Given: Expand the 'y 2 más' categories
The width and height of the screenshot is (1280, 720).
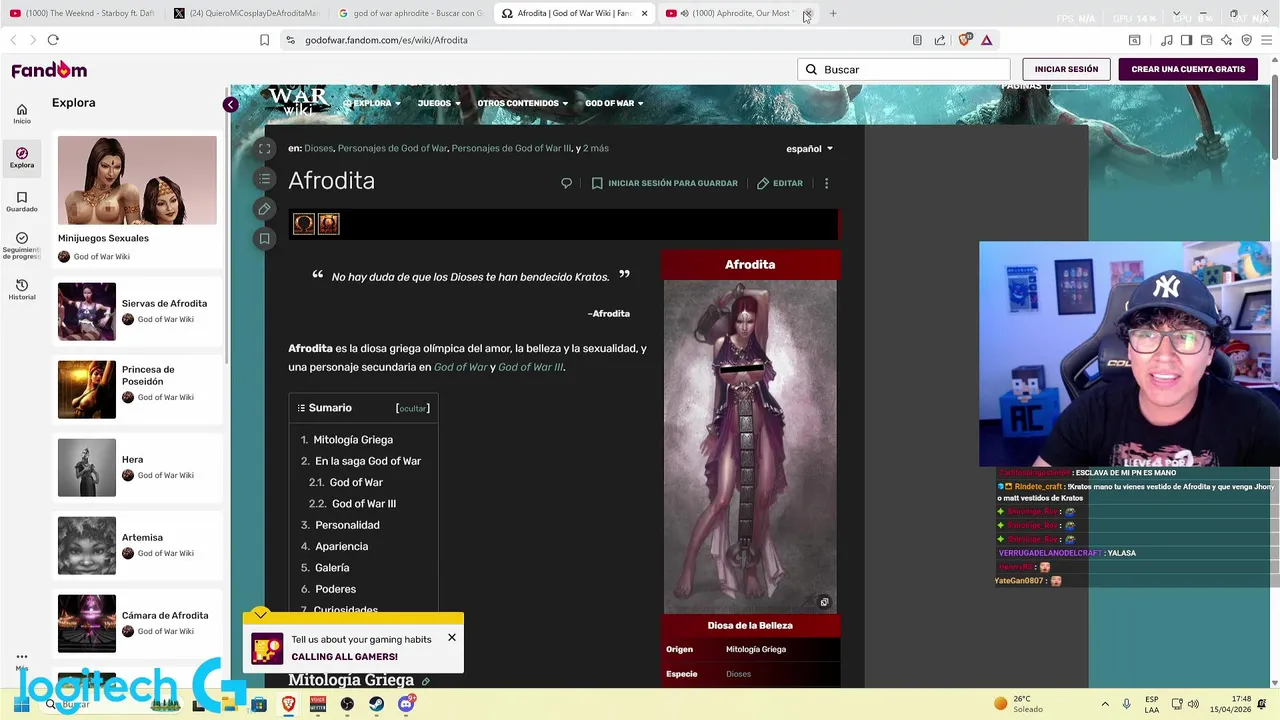Looking at the screenshot, I should 595,148.
